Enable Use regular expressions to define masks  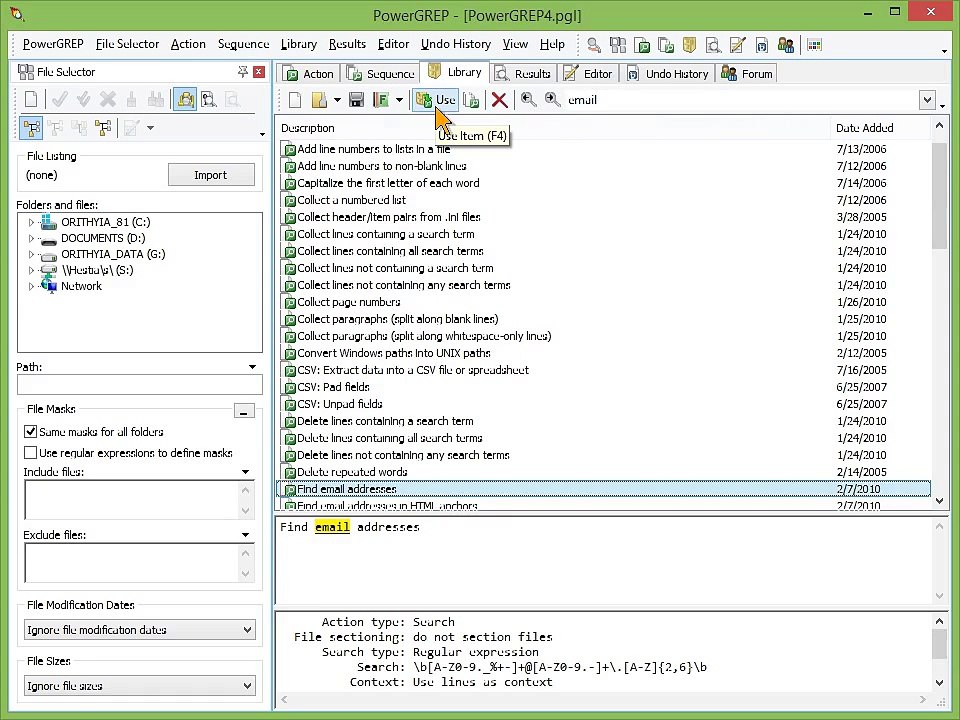[x=30, y=453]
